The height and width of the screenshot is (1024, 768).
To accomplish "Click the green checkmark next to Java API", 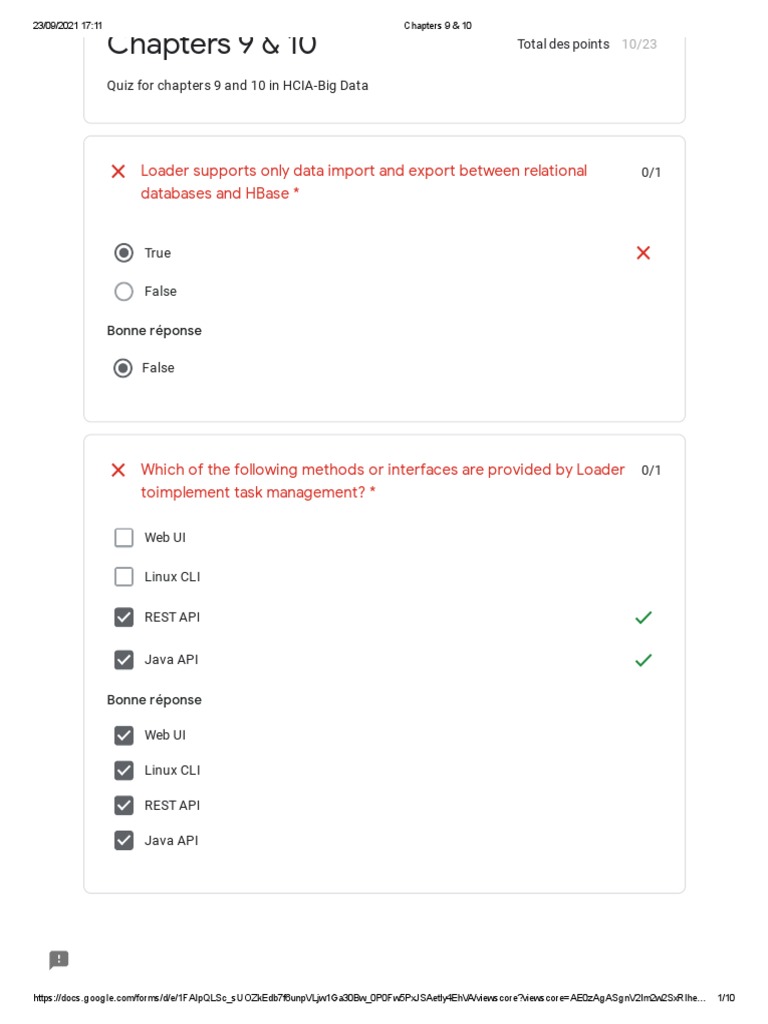I will (x=643, y=660).
